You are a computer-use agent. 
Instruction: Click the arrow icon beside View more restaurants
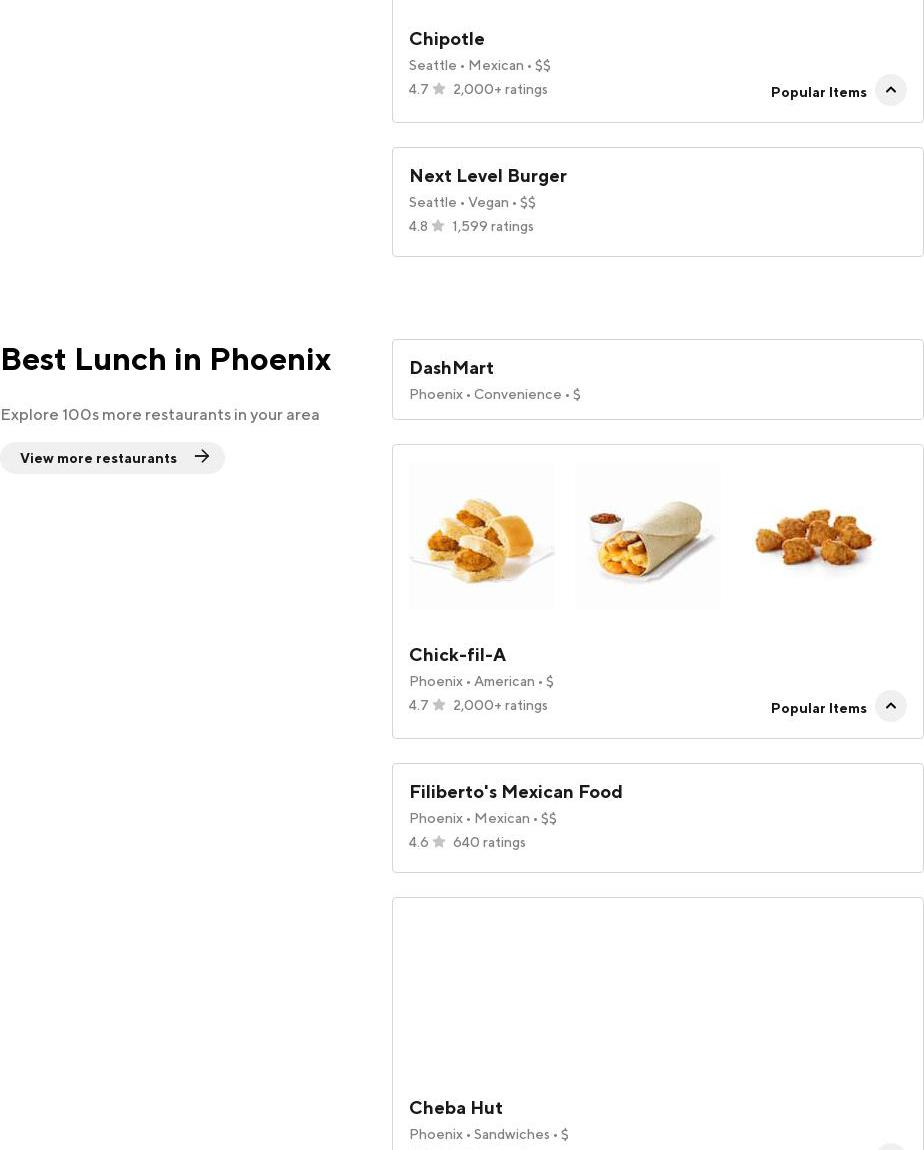coord(202,457)
